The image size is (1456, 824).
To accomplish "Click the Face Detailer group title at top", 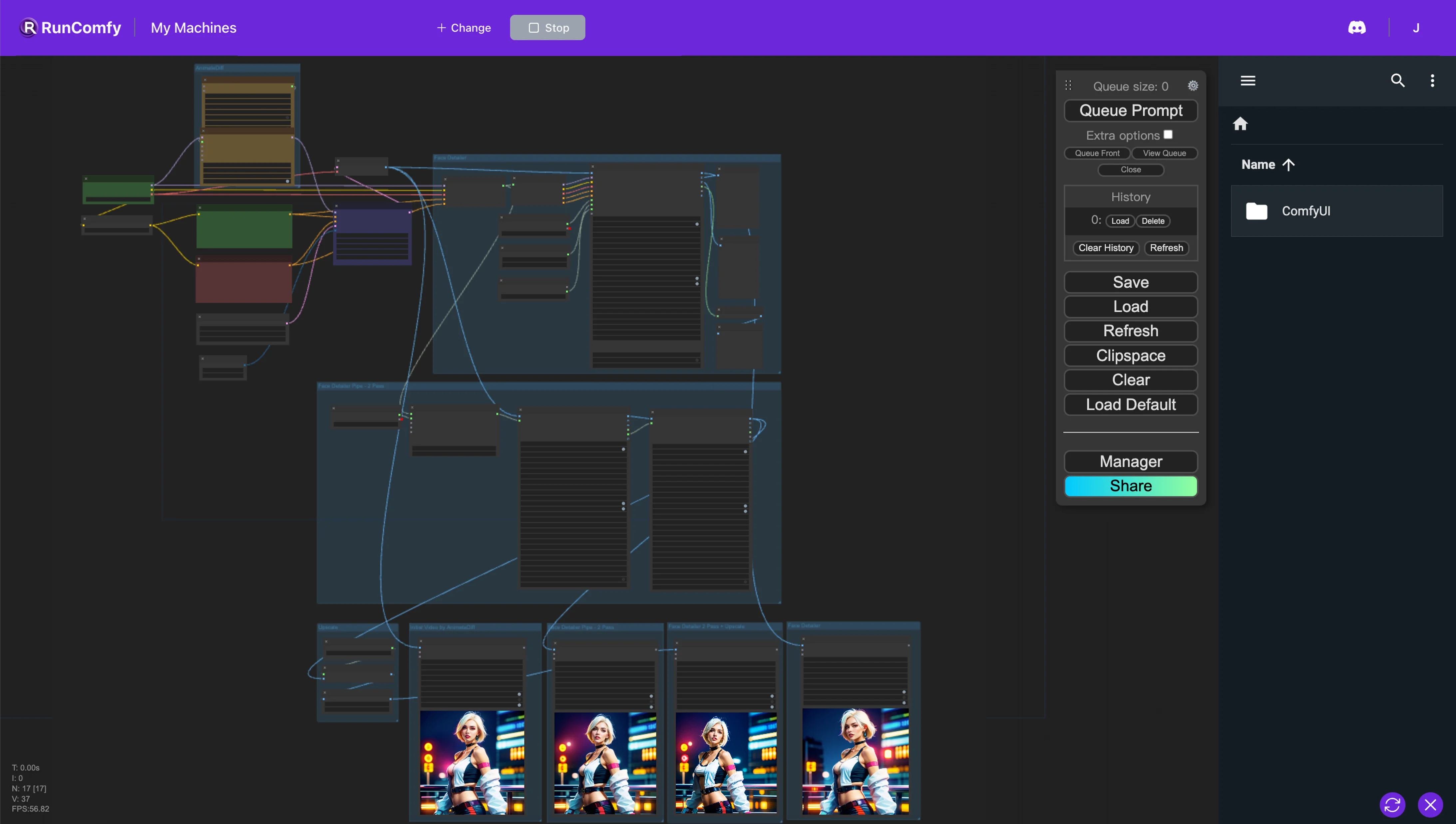I will pos(450,157).
